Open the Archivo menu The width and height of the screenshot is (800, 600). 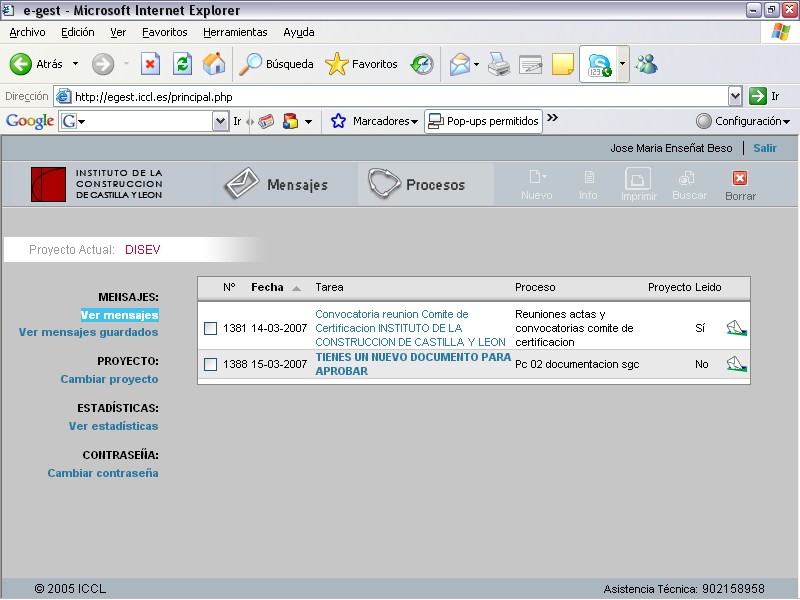[27, 32]
